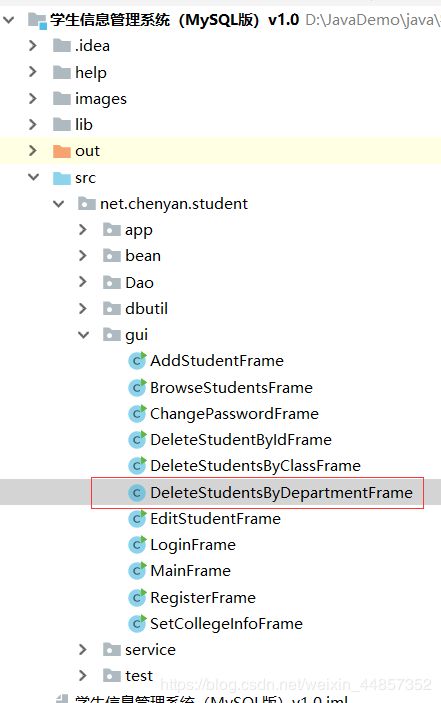Expand the app package arrow
The image size is (441, 703).
pyautogui.click(x=83, y=230)
